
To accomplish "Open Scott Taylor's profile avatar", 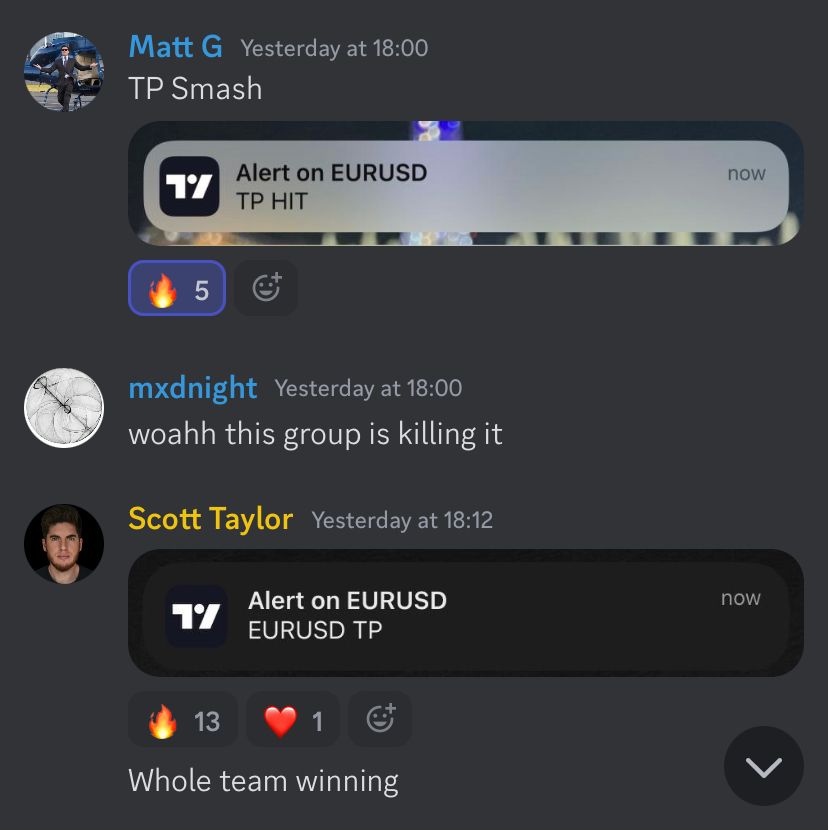I will coord(64,544).
